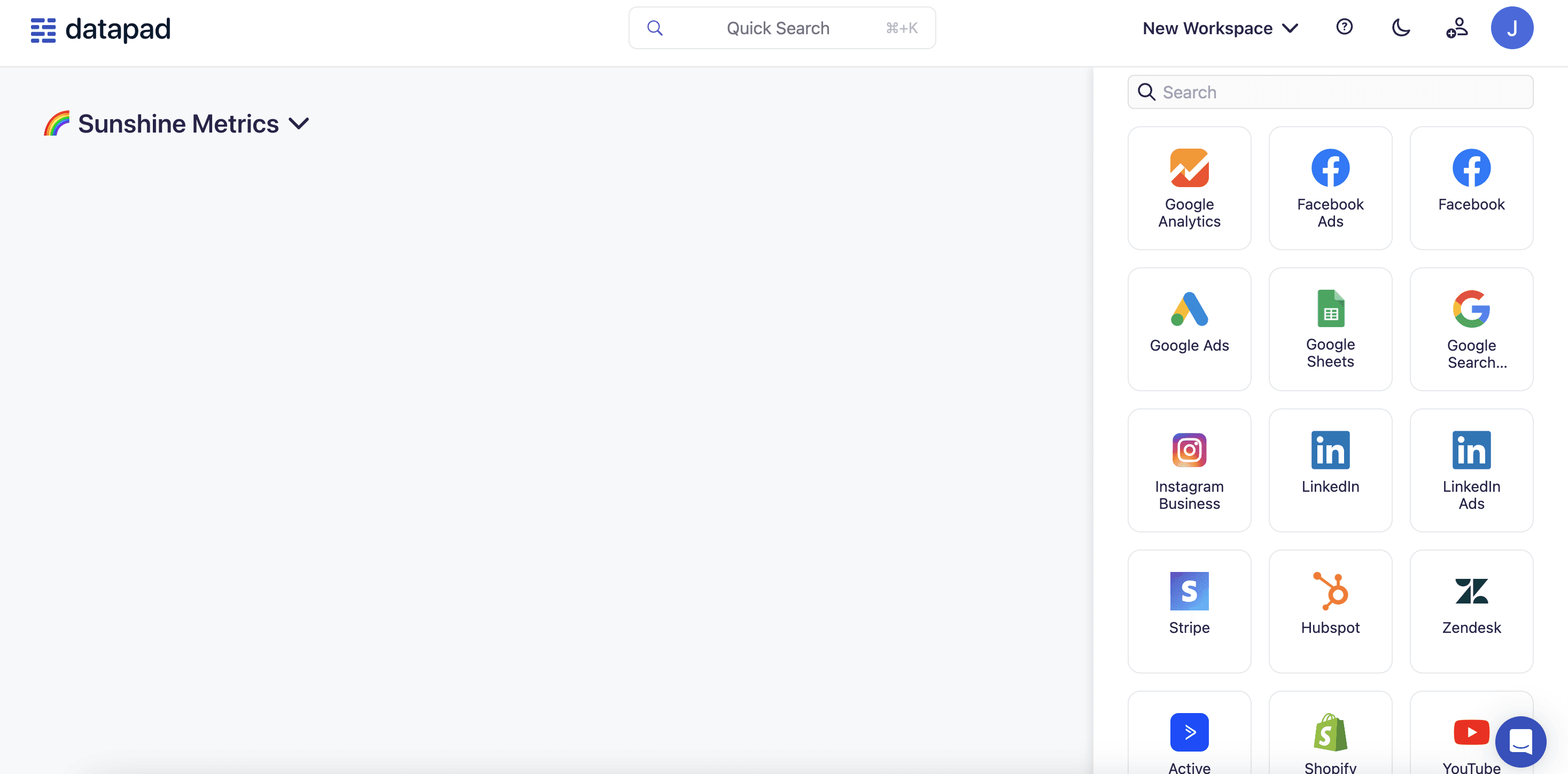
Task: Expand the New Workspace dropdown
Action: (x=1220, y=28)
